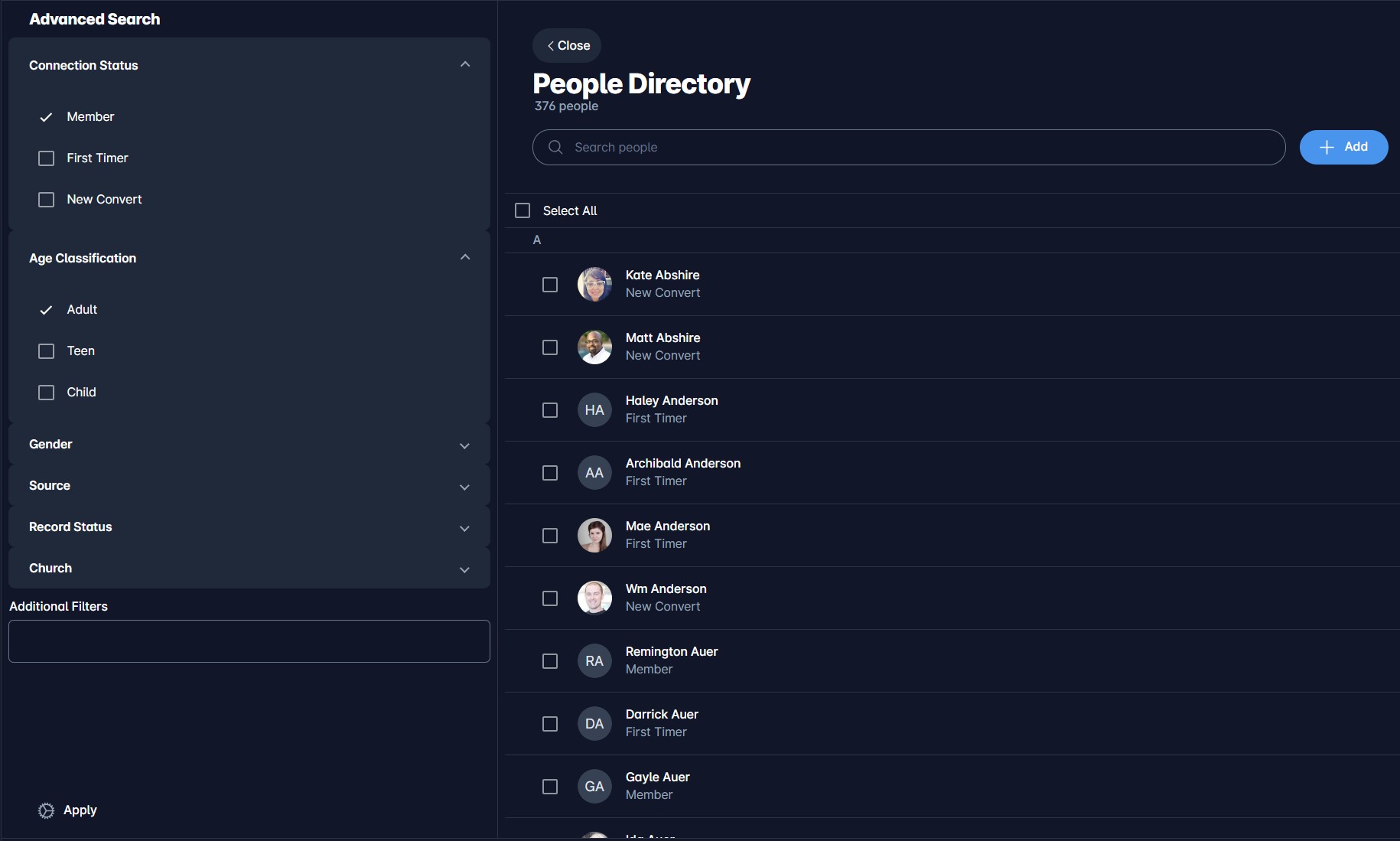This screenshot has width=1400, height=841.
Task: Click the GA initials avatar
Action: pos(594,787)
